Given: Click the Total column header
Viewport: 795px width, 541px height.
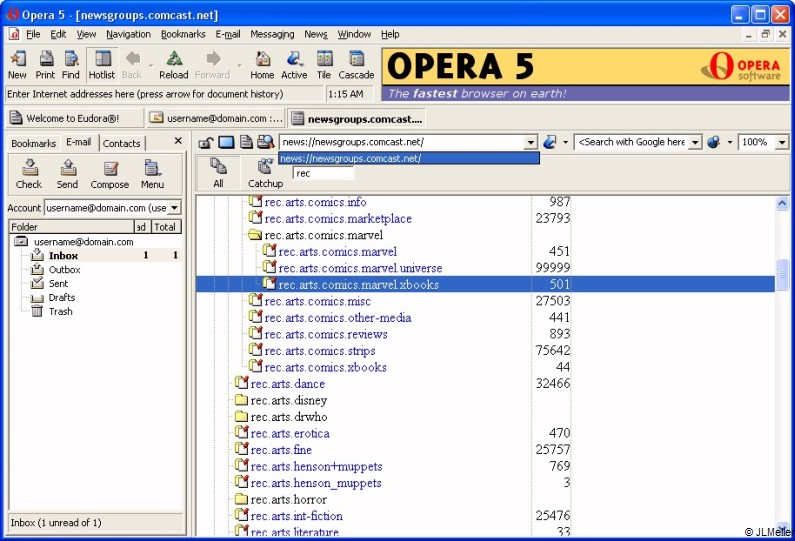Looking at the screenshot, I should [166, 227].
